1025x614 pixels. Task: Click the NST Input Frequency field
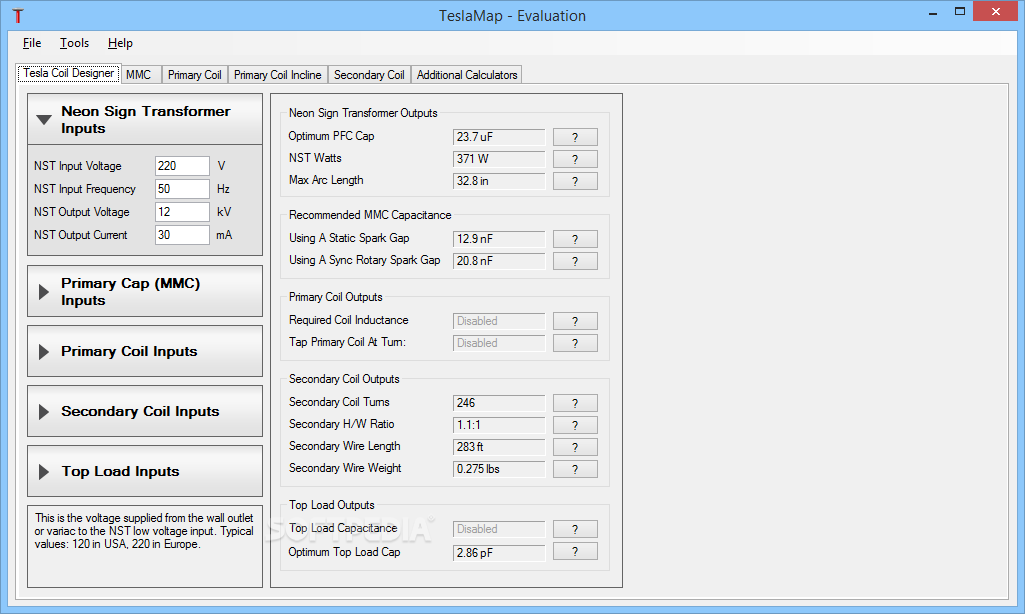[182, 189]
